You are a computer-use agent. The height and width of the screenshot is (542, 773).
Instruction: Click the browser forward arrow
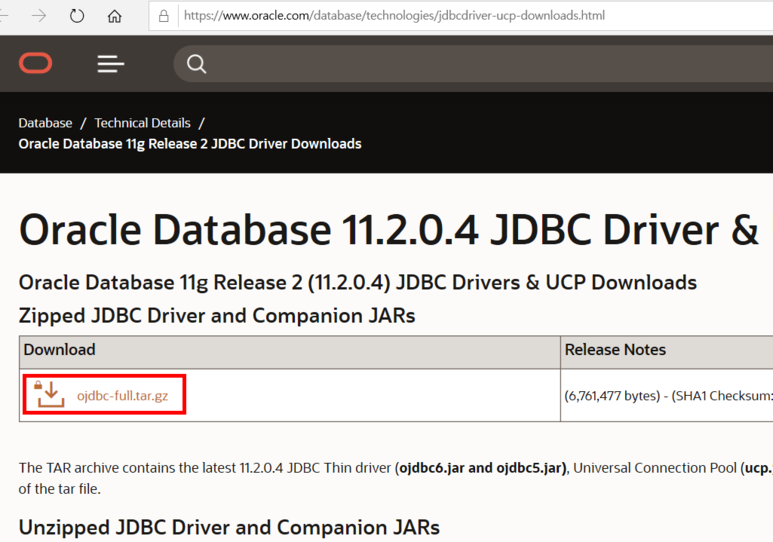tap(39, 16)
